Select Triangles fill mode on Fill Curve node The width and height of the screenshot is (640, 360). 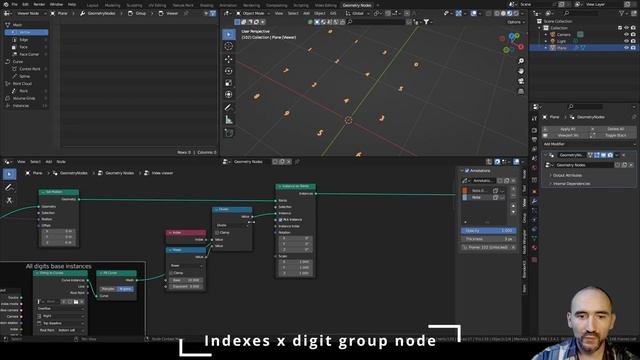(x=108, y=289)
